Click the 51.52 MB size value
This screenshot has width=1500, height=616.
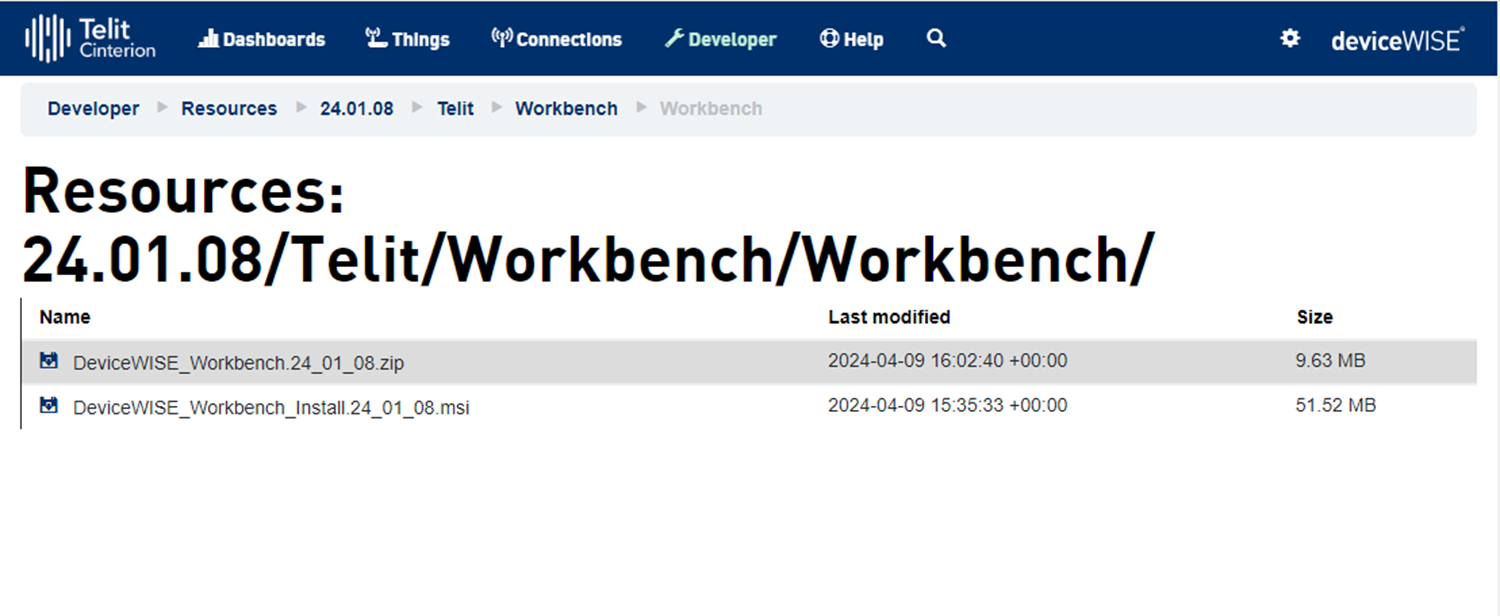tap(1336, 405)
